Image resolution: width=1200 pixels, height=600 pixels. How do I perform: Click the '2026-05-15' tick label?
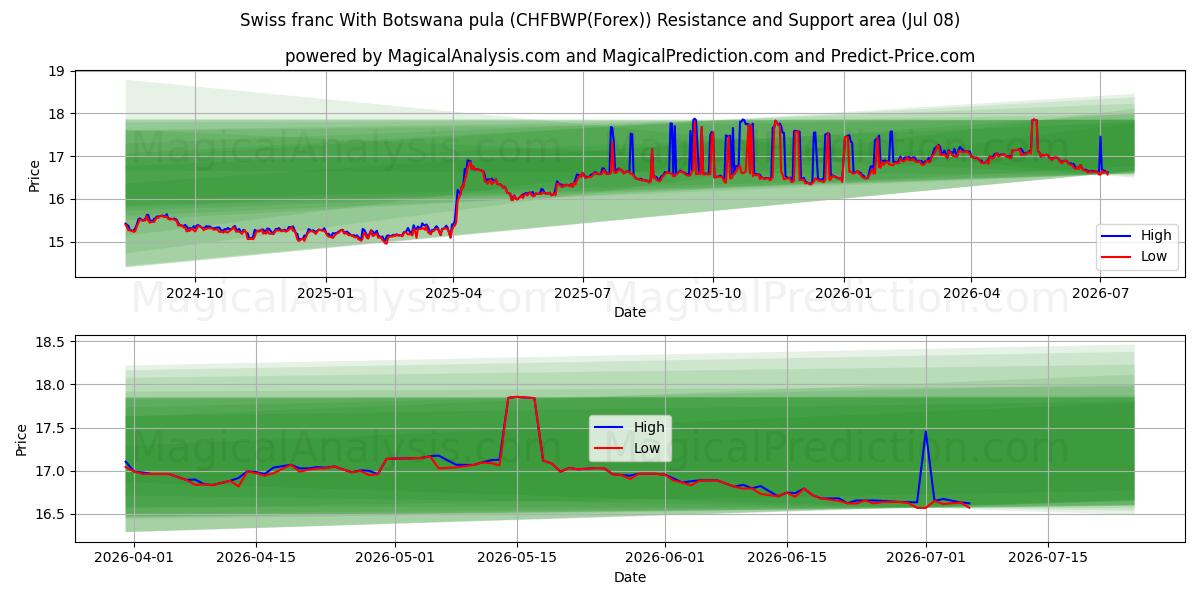pos(518,558)
